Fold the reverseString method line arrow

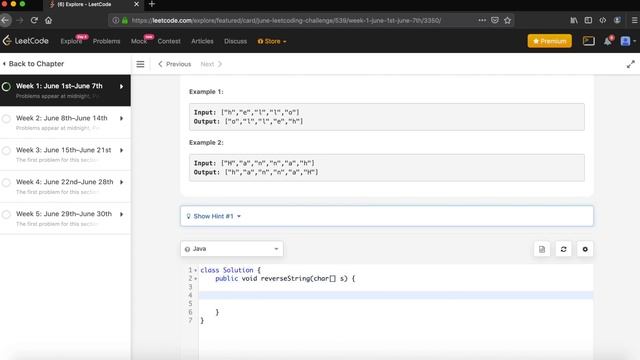(196, 279)
